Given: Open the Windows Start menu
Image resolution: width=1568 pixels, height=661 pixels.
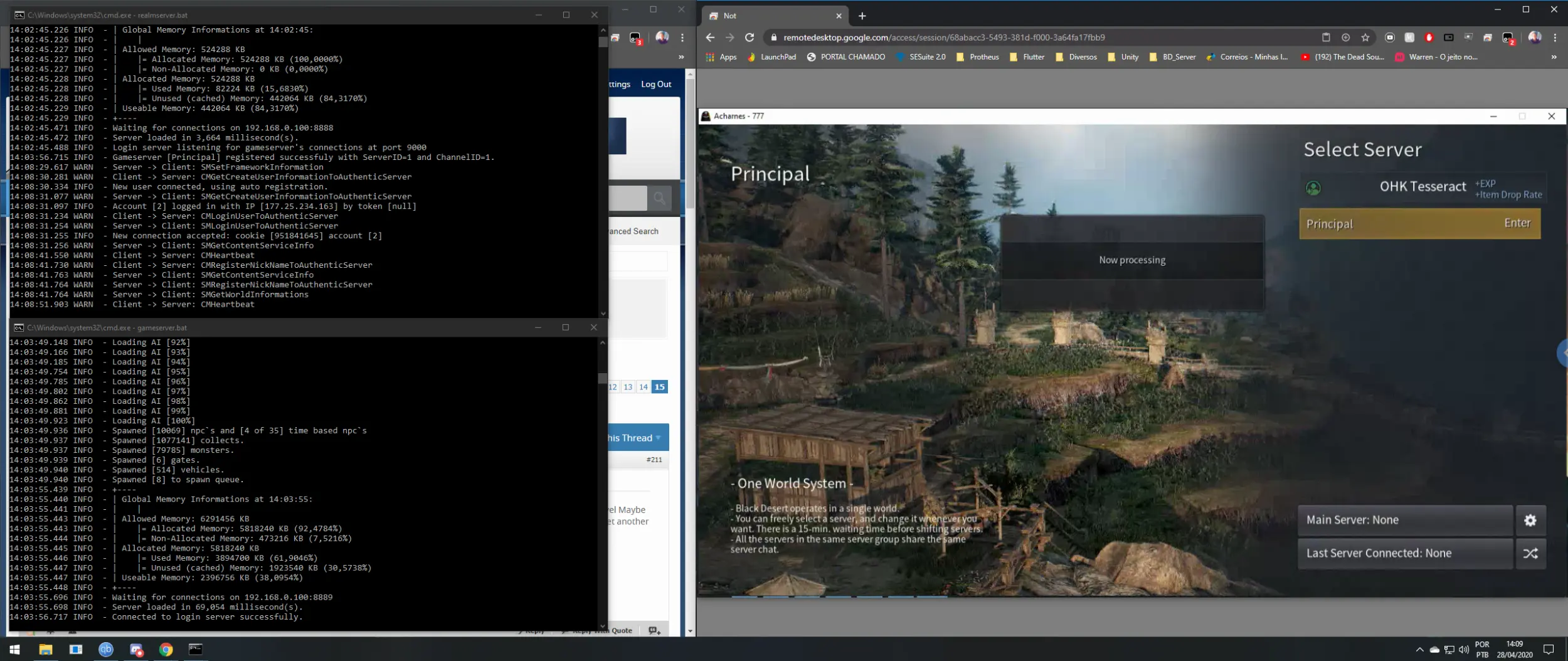Looking at the screenshot, I should 15,649.
